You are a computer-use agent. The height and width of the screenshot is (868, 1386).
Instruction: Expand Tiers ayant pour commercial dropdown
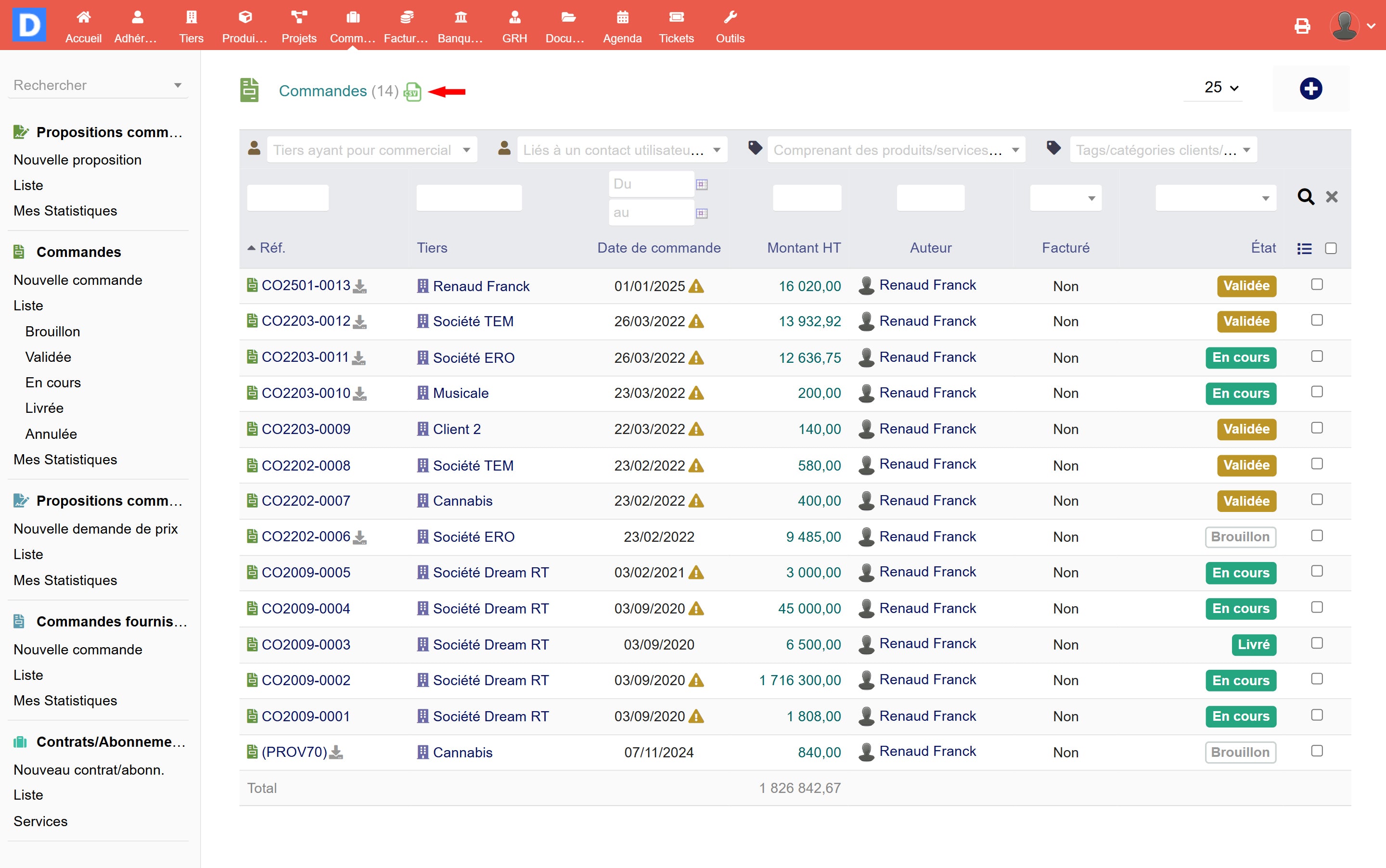click(372, 150)
